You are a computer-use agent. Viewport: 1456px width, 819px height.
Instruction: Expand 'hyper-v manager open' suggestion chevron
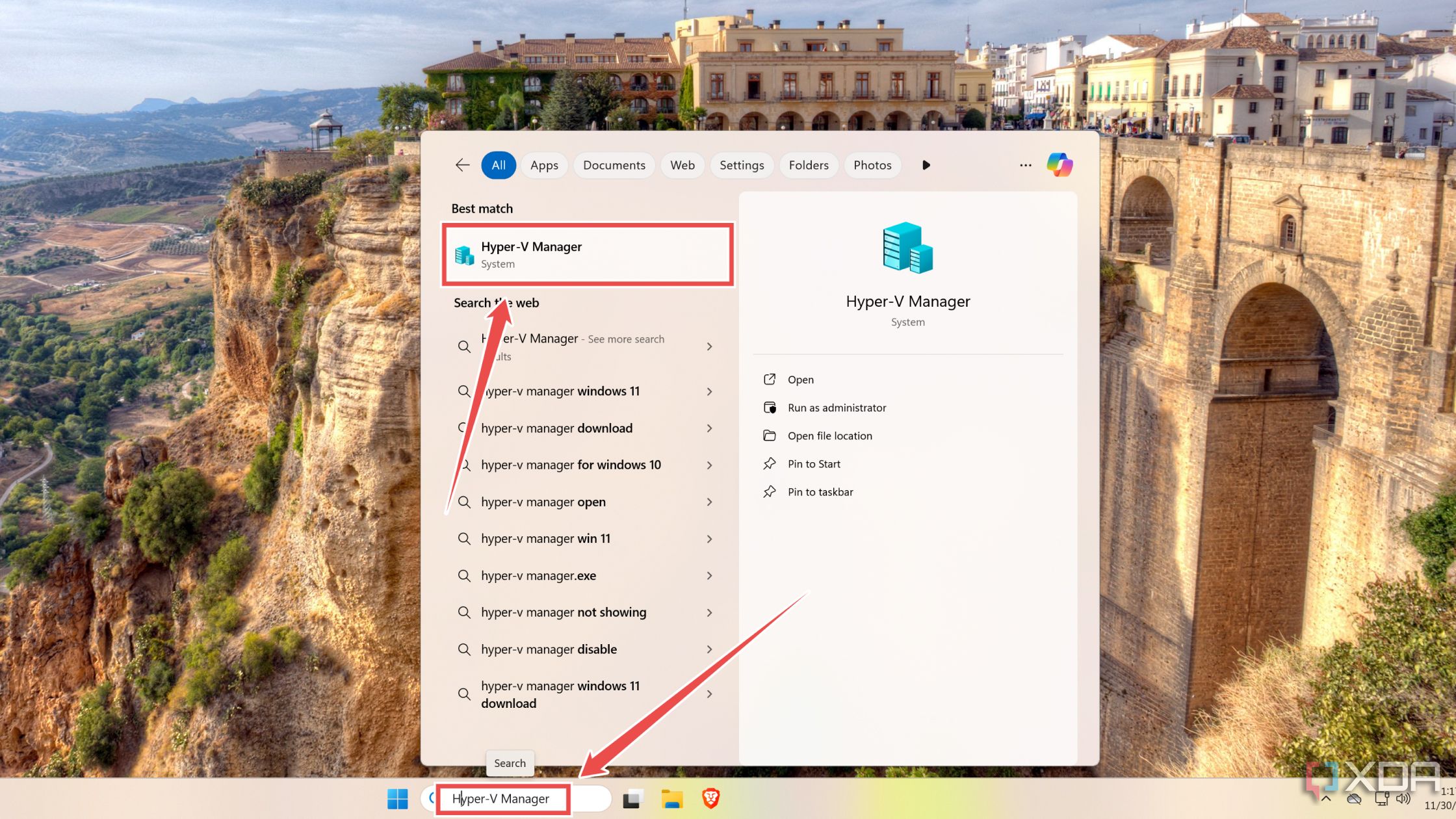coord(709,502)
